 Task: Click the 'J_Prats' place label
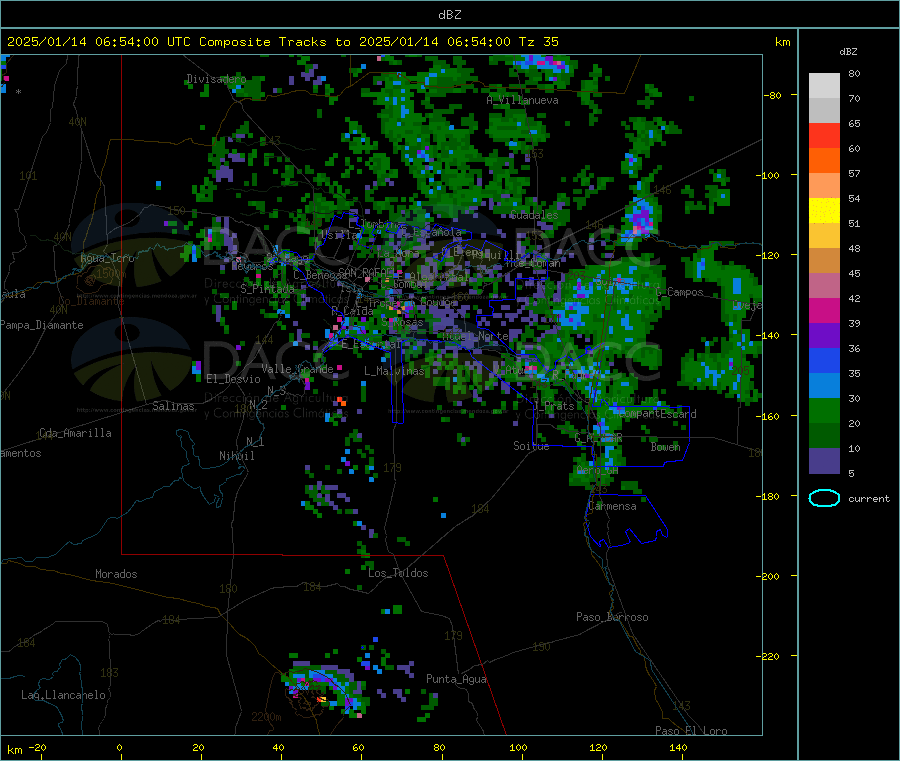point(553,406)
